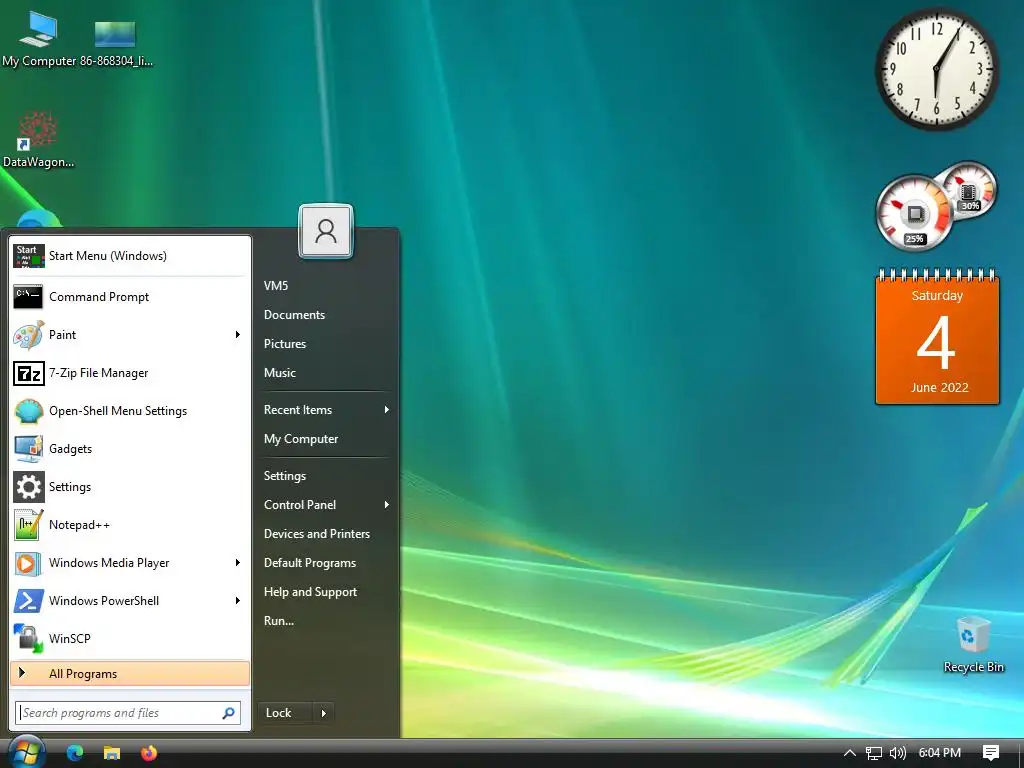Click the search magnifier icon
The image size is (1024, 768).
click(x=228, y=713)
